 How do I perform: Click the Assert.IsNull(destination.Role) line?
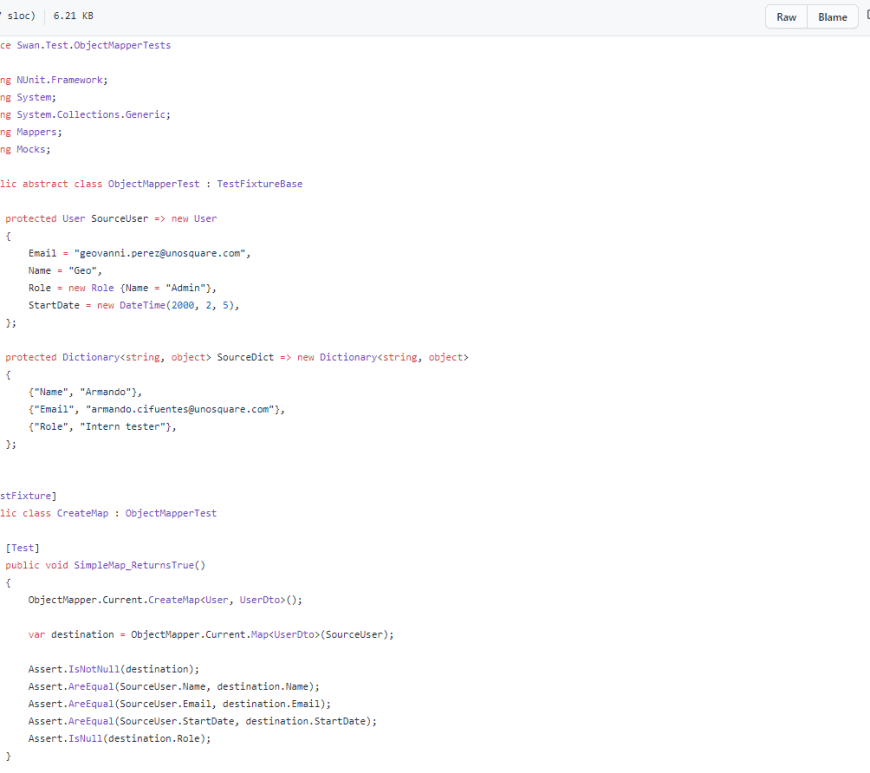pyautogui.click(x=120, y=738)
